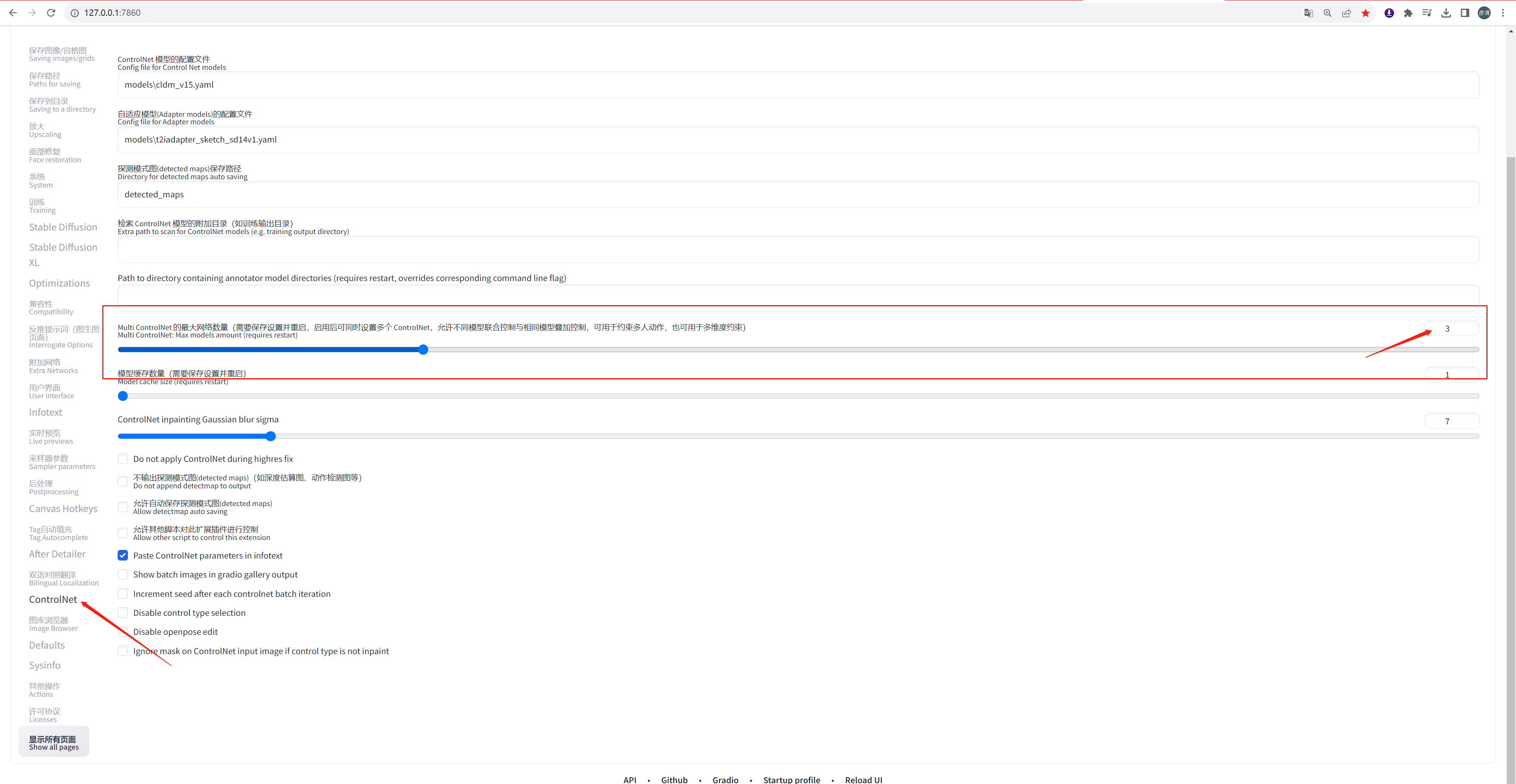Go back to the previous page
1516x784 pixels.
pyautogui.click(x=13, y=12)
